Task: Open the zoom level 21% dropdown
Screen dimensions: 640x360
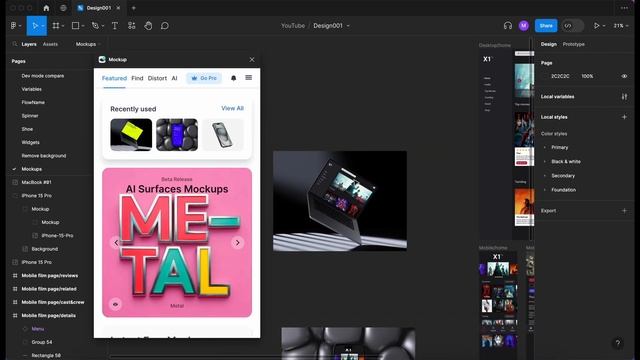Action: pyautogui.click(x=620, y=26)
